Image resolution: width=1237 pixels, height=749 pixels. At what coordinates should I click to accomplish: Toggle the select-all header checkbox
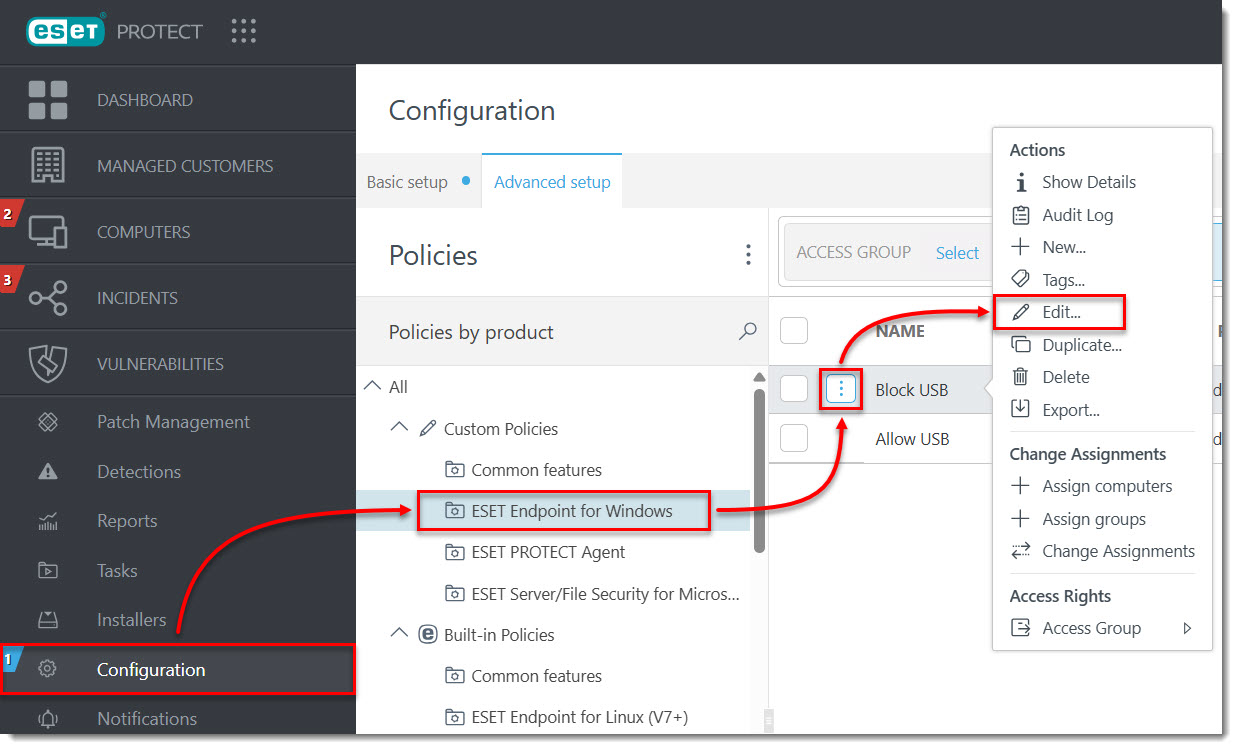(x=794, y=330)
